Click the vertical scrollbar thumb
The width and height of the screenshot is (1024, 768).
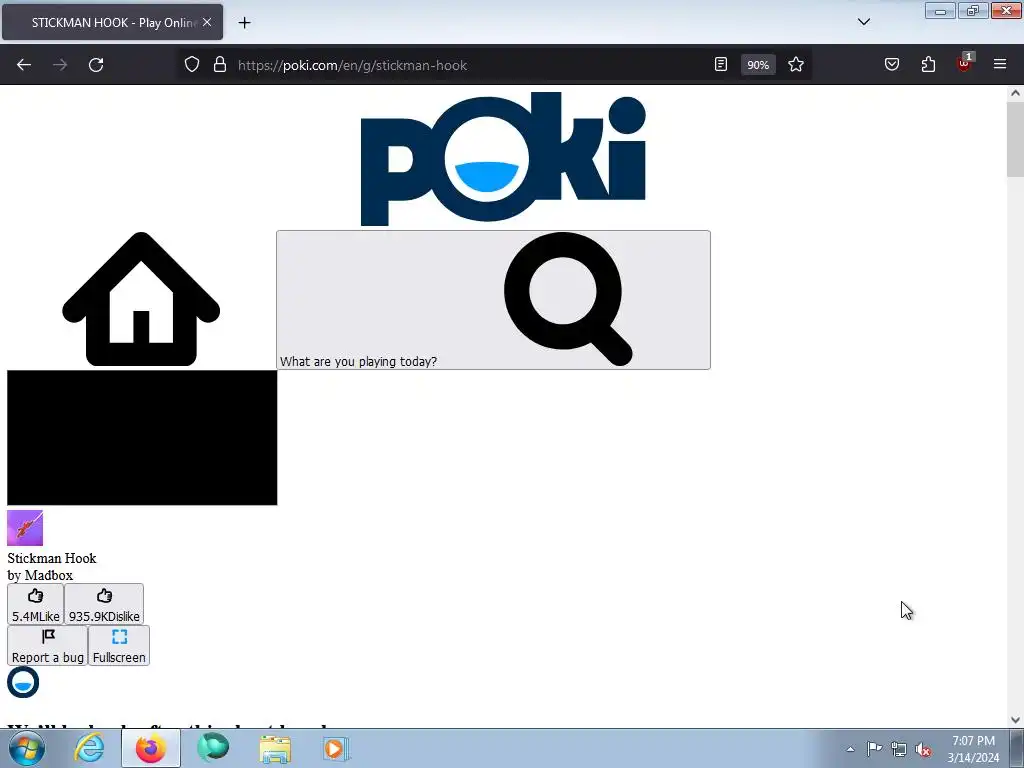click(x=1015, y=139)
